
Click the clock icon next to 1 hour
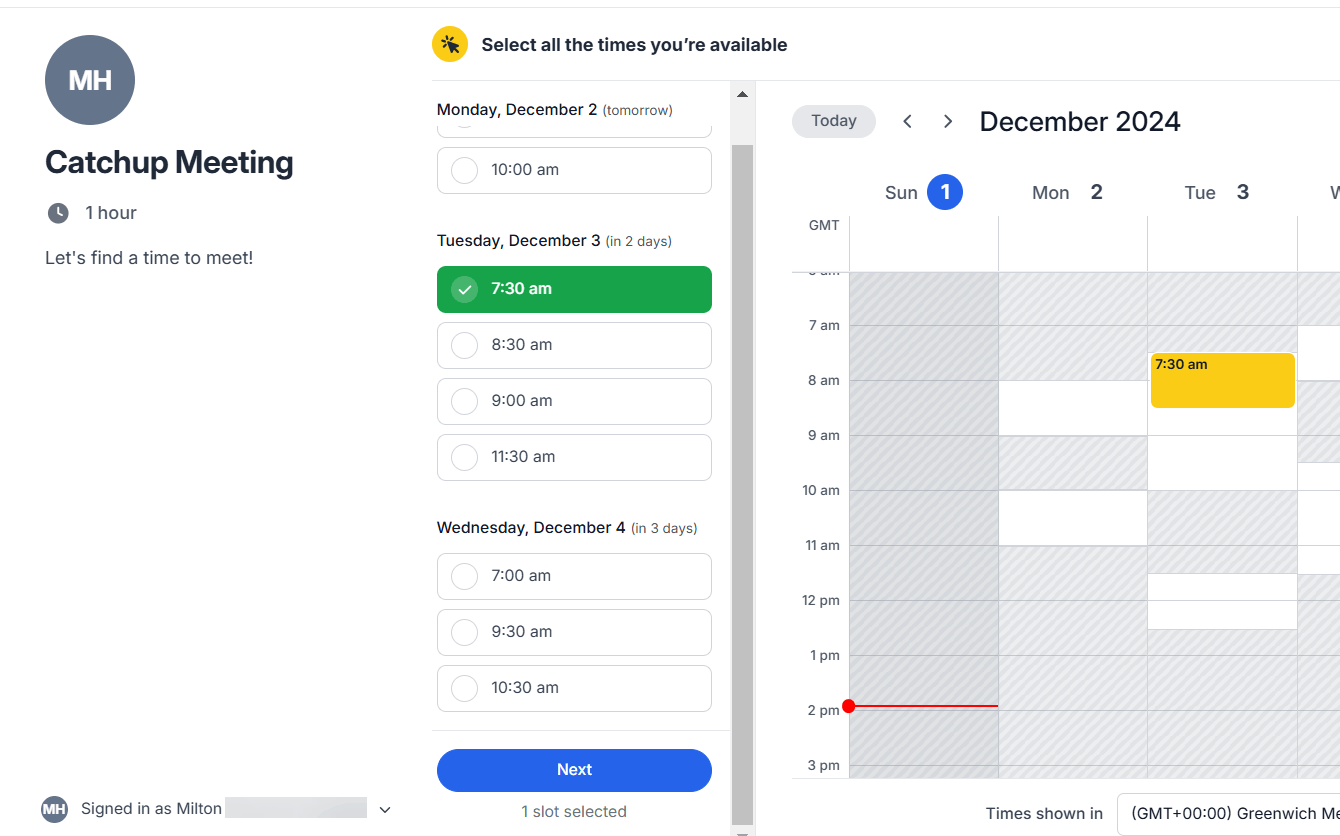pos(57,212)
